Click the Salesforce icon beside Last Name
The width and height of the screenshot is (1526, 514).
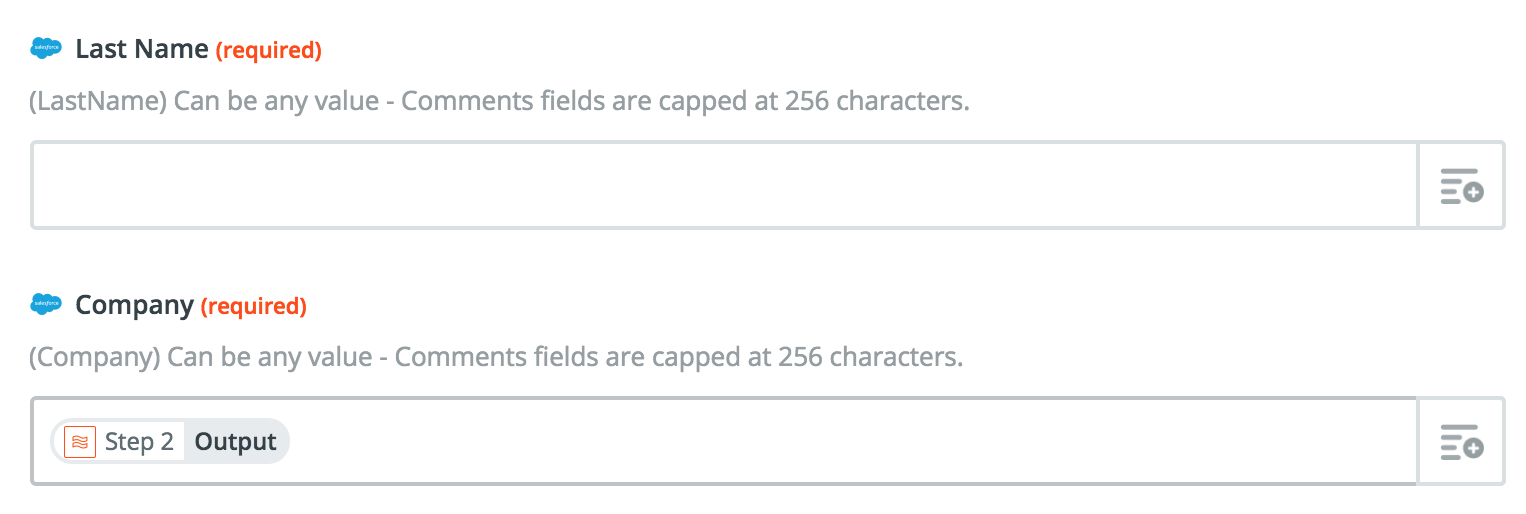pos(47,48)
